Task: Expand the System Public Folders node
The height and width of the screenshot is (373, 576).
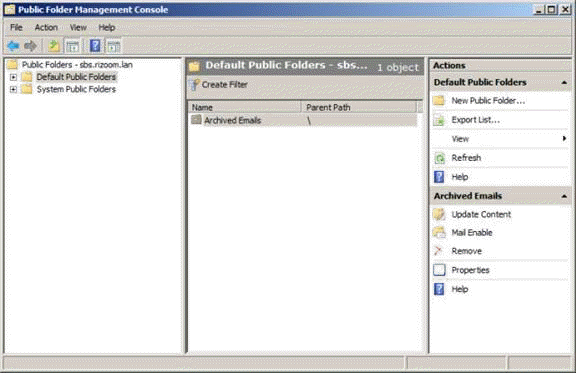Action: [13, 89]
